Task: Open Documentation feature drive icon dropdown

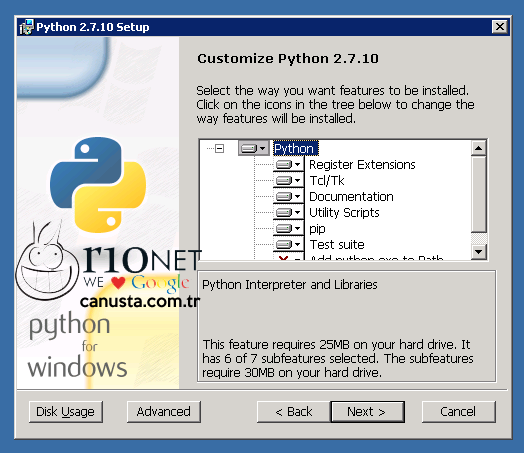Action: (289, 196)
